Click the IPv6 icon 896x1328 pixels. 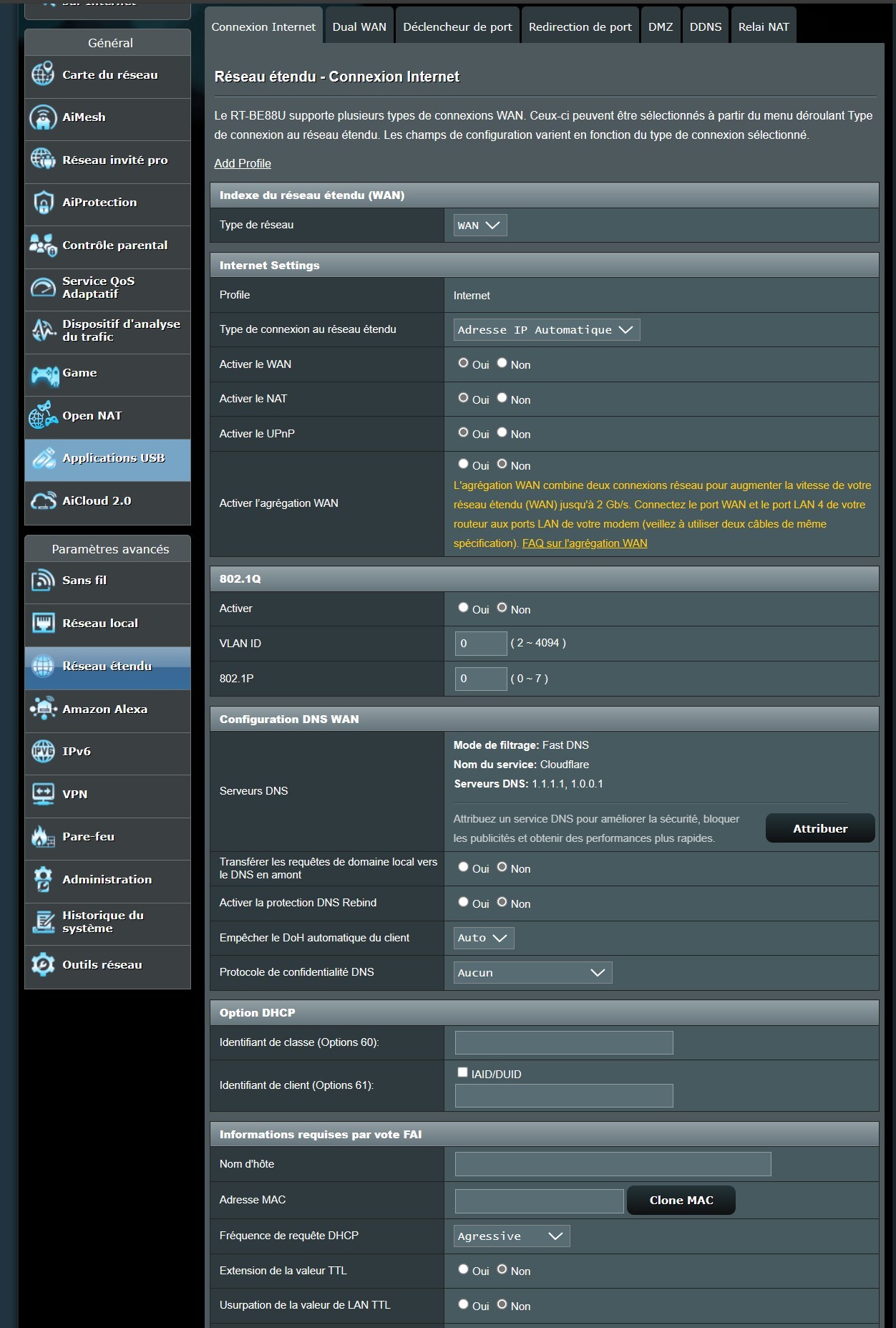43,751
